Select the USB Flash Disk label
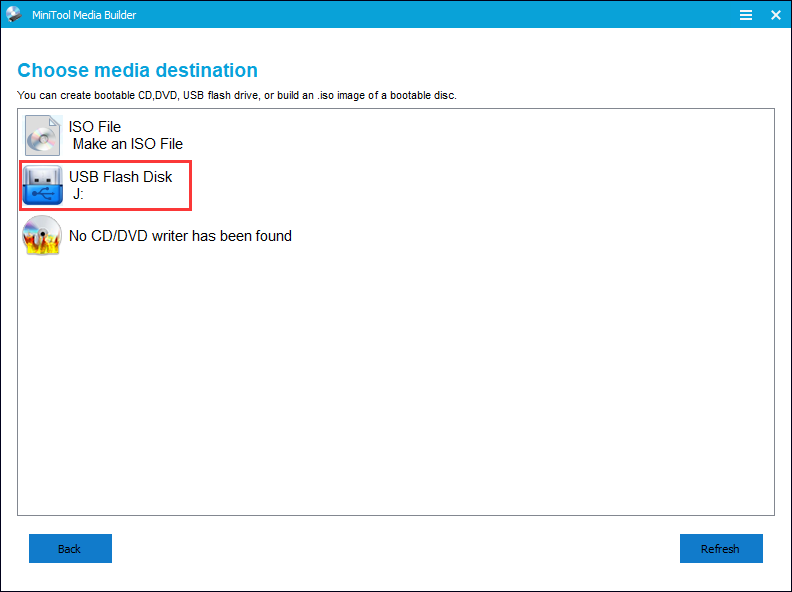Image resolution: width=792 pixels, height=592 pixels. [x=121, y=177]
